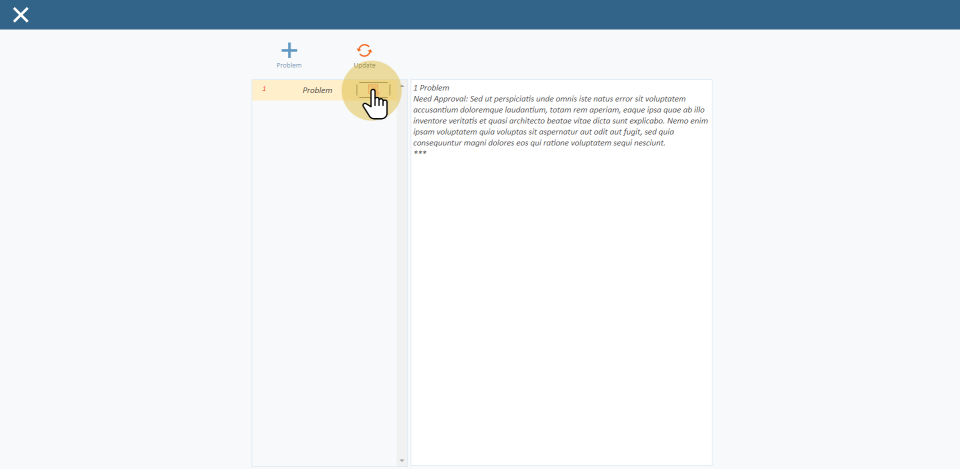Click the orange Update refresh icon
960x469 pixels.
click(x=364, y=50)
